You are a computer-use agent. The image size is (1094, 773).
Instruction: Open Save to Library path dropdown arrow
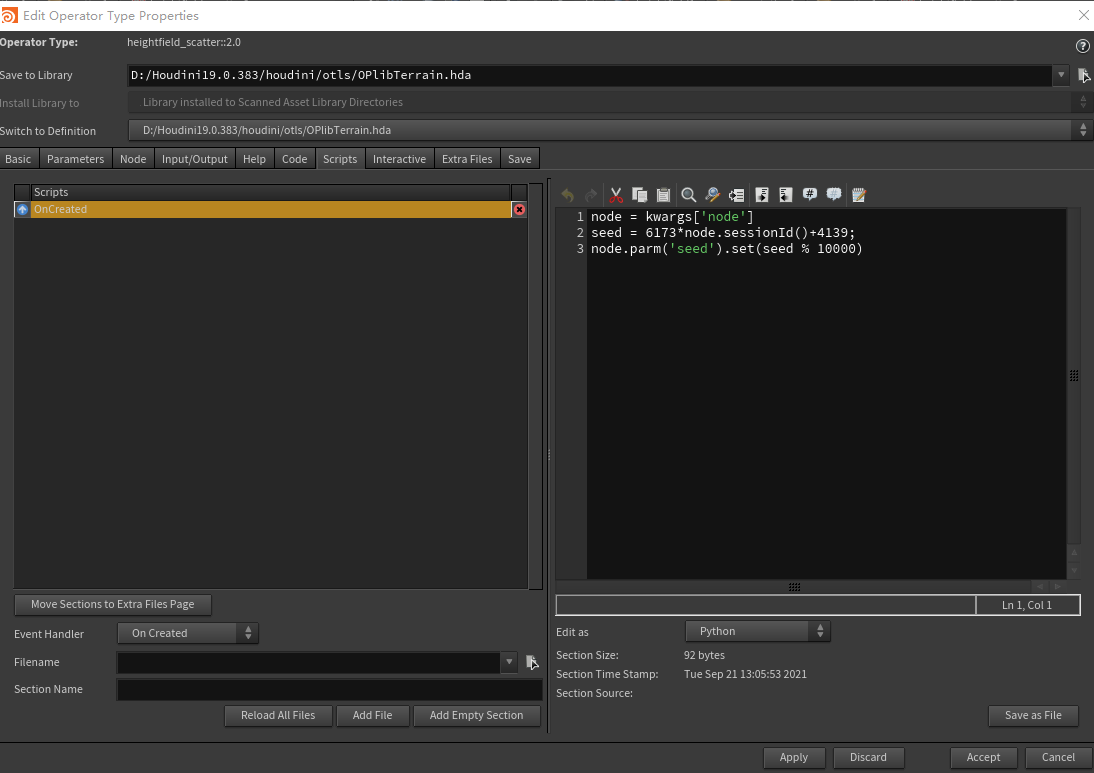click(x=1060, y=75)
